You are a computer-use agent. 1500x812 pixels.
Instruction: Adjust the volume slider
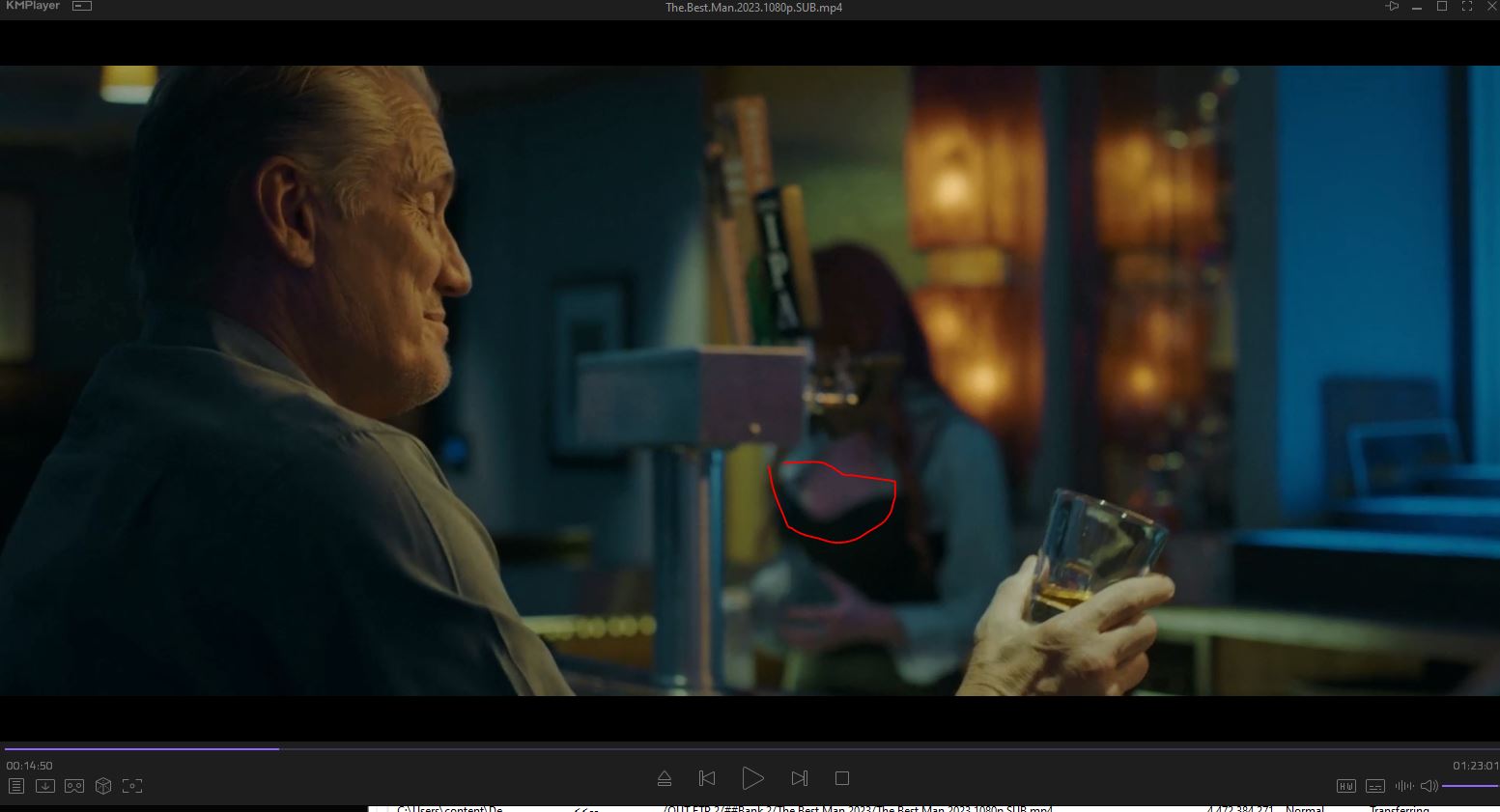1468,786
